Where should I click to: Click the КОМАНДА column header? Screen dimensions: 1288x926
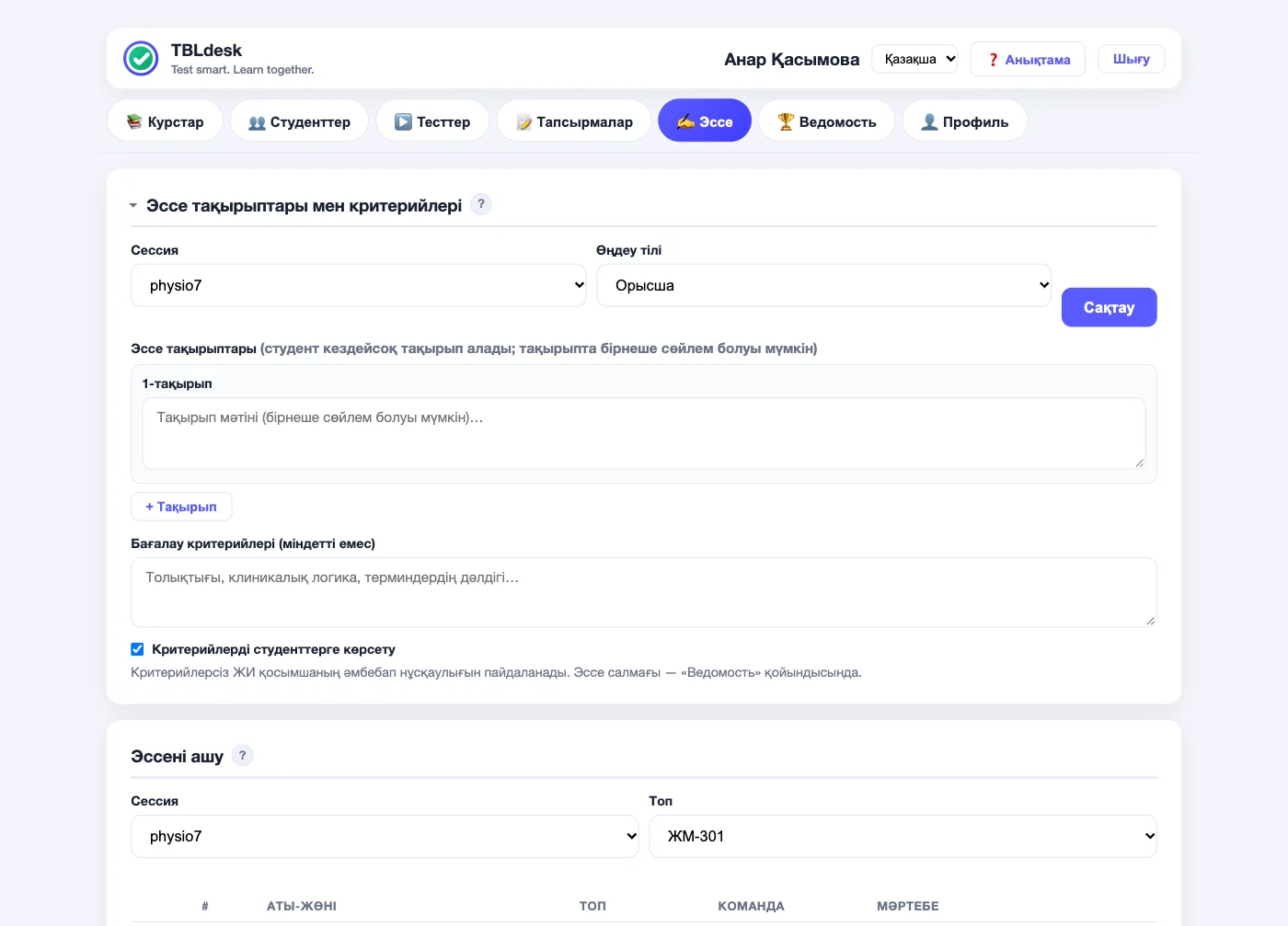coord(751,906)
